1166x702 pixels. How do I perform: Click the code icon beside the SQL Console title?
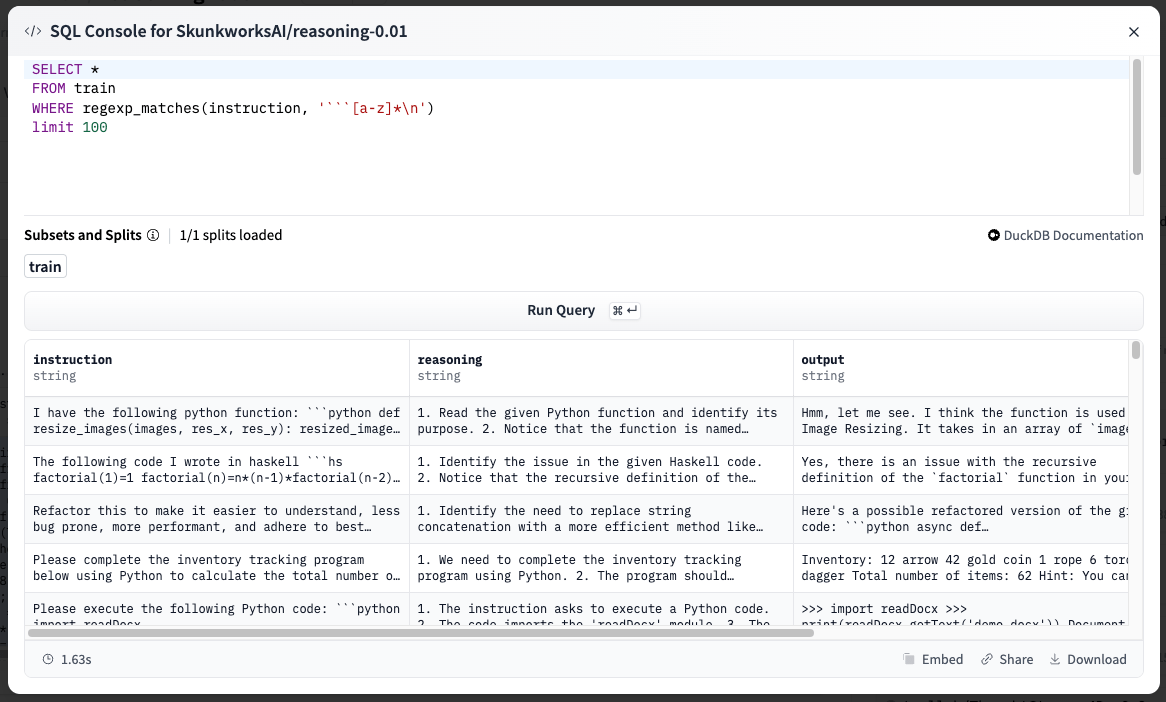pyautogui.click(x=32, y=31)
